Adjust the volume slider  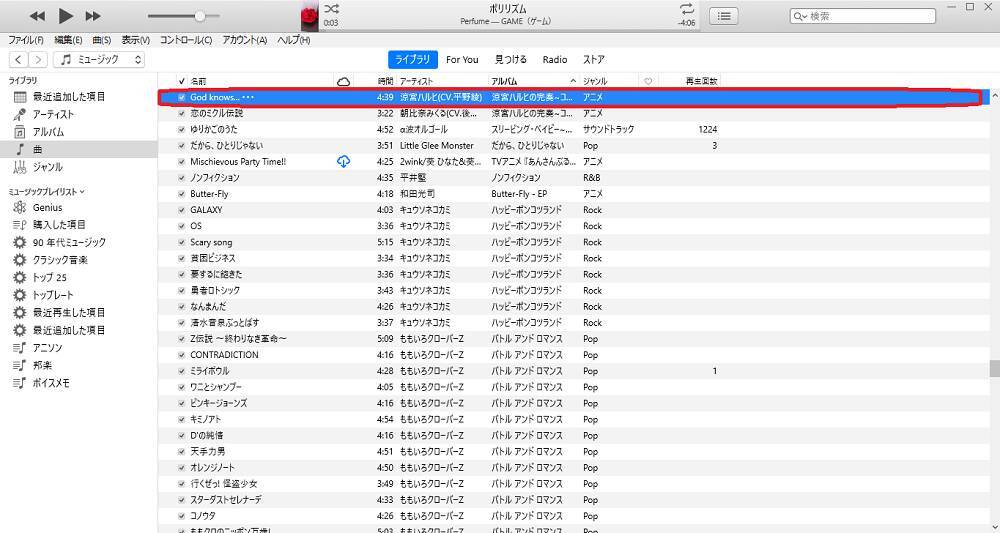[200, 16]
